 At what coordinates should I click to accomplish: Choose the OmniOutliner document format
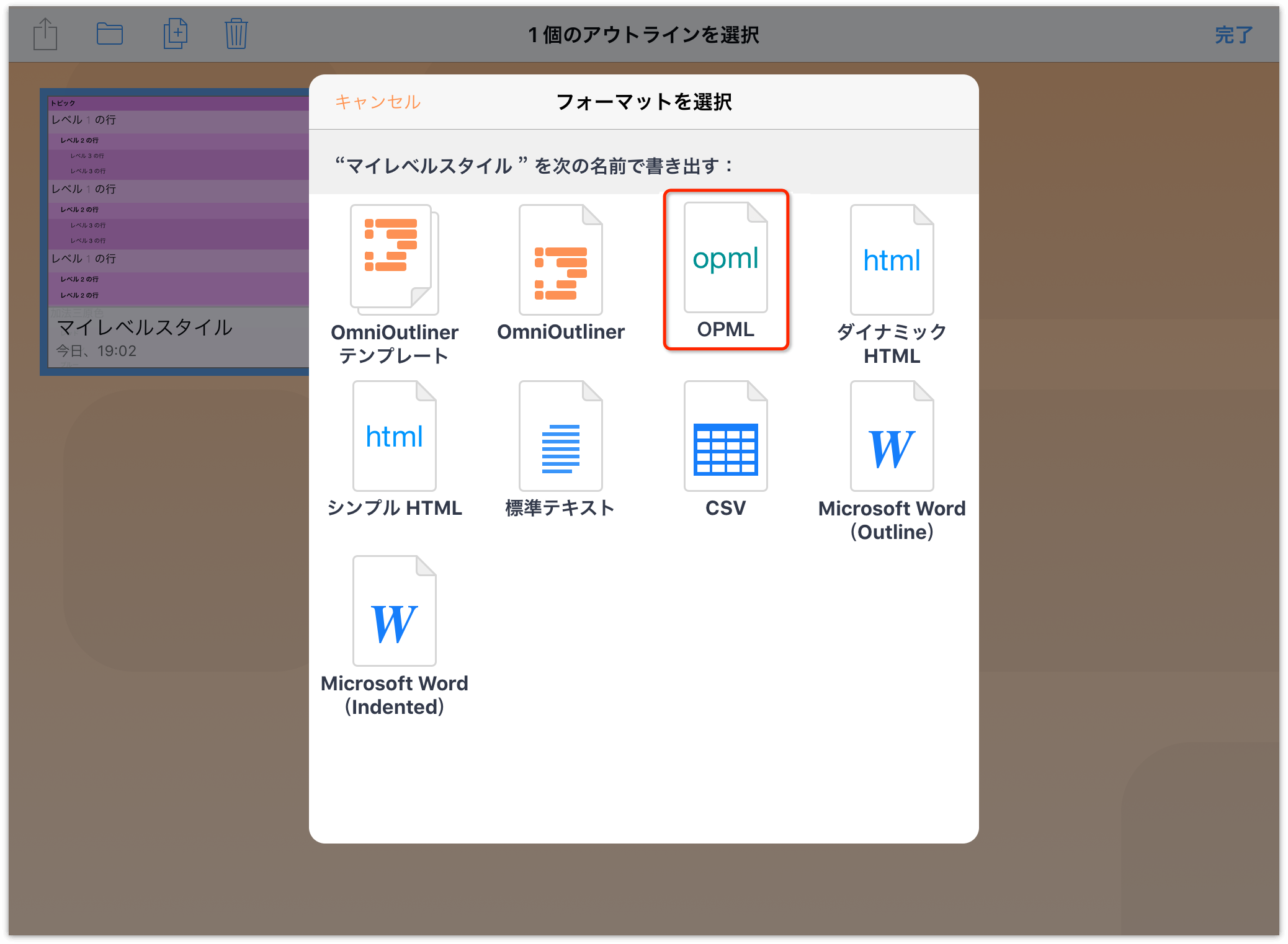[x=561, y=274]
